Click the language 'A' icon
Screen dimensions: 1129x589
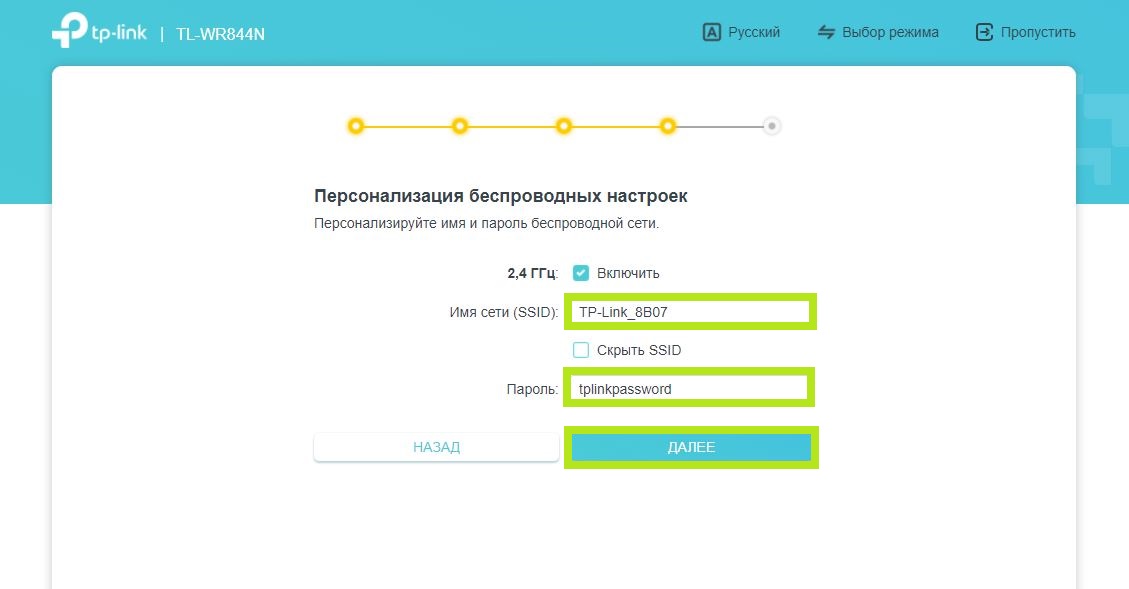(712, 33)
